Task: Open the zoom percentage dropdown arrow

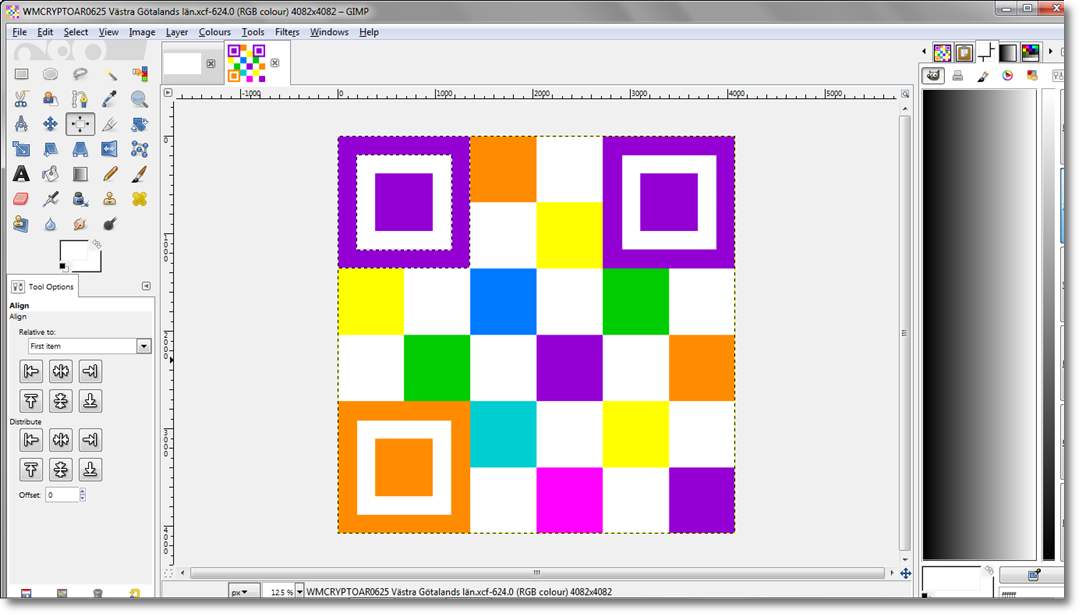Action: [x=300, y=592]
